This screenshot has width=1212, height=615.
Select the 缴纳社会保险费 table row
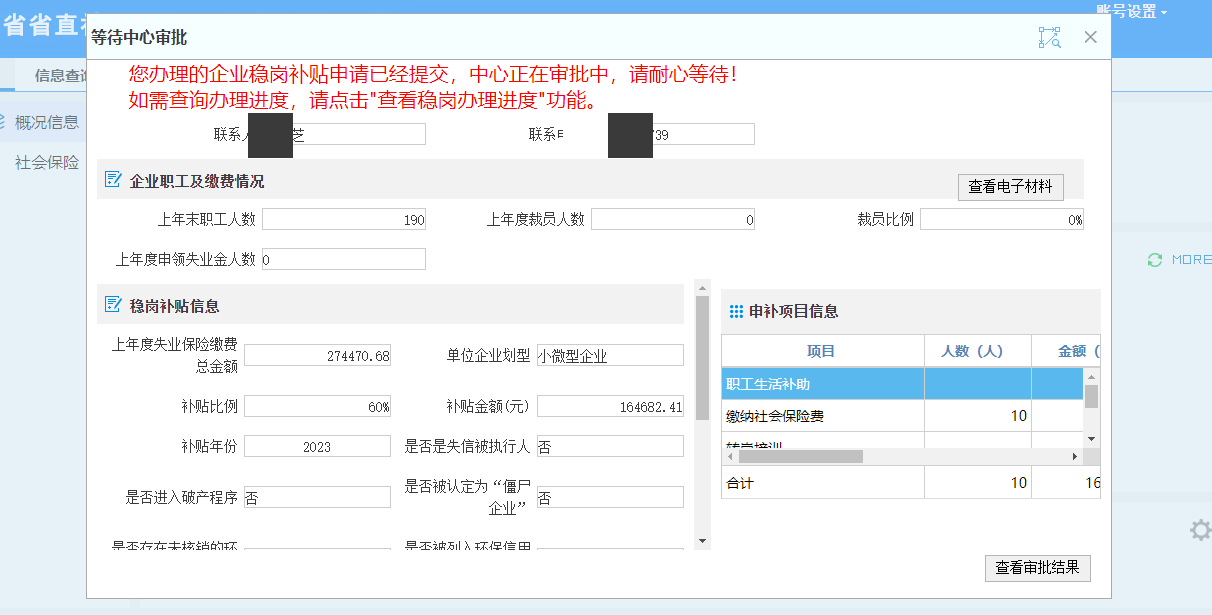click(822, 416)
